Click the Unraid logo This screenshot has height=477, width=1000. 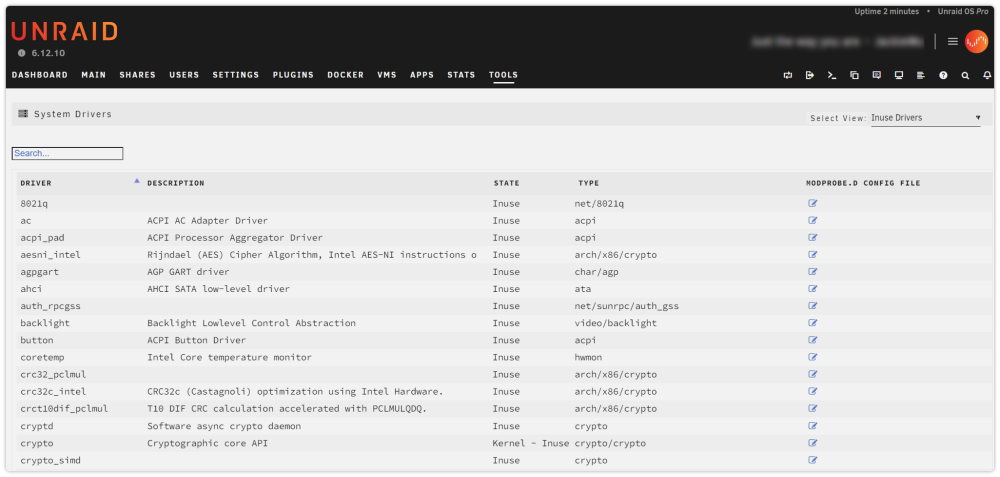(x=64, y=31)
